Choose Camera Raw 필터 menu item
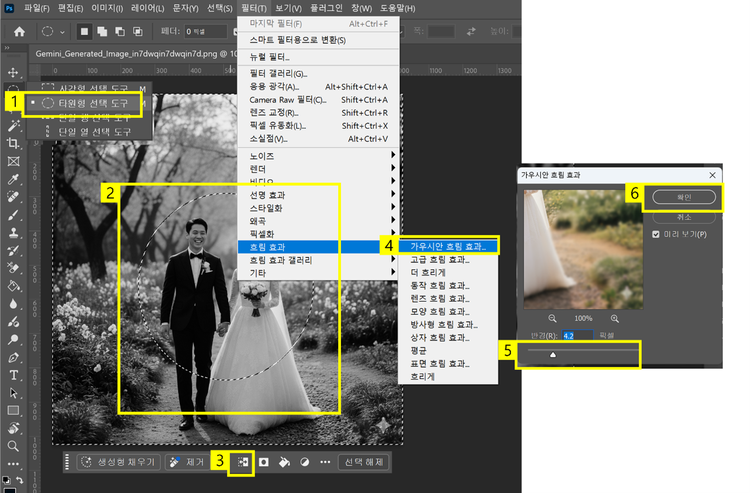The height and width of the screenshot is (493, 750). (319, 100)
